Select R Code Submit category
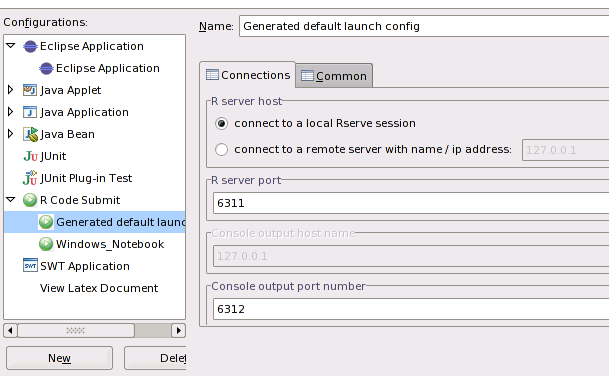This screenshot has width=609, height=376. [x=80, y=200]
